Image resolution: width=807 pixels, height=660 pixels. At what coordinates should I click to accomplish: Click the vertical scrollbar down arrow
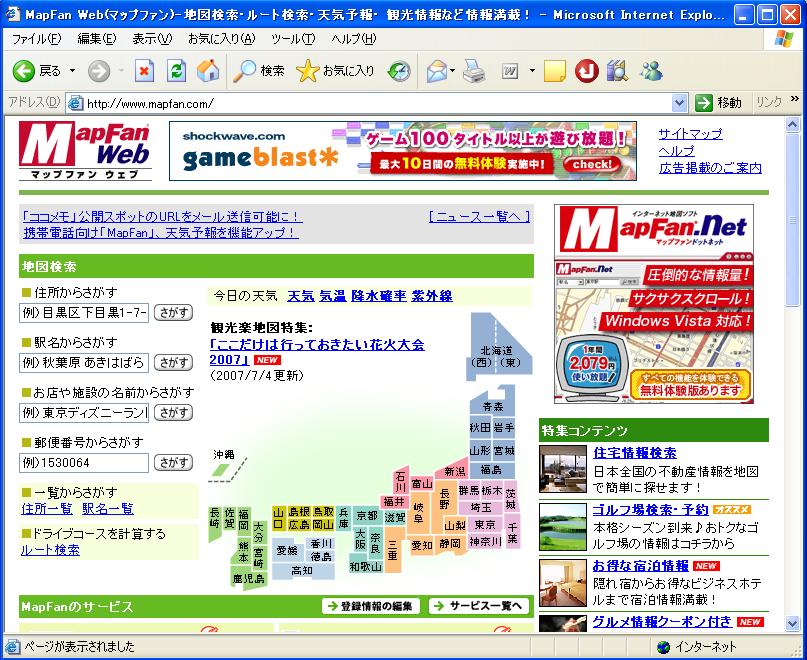(x=793, y=623)
